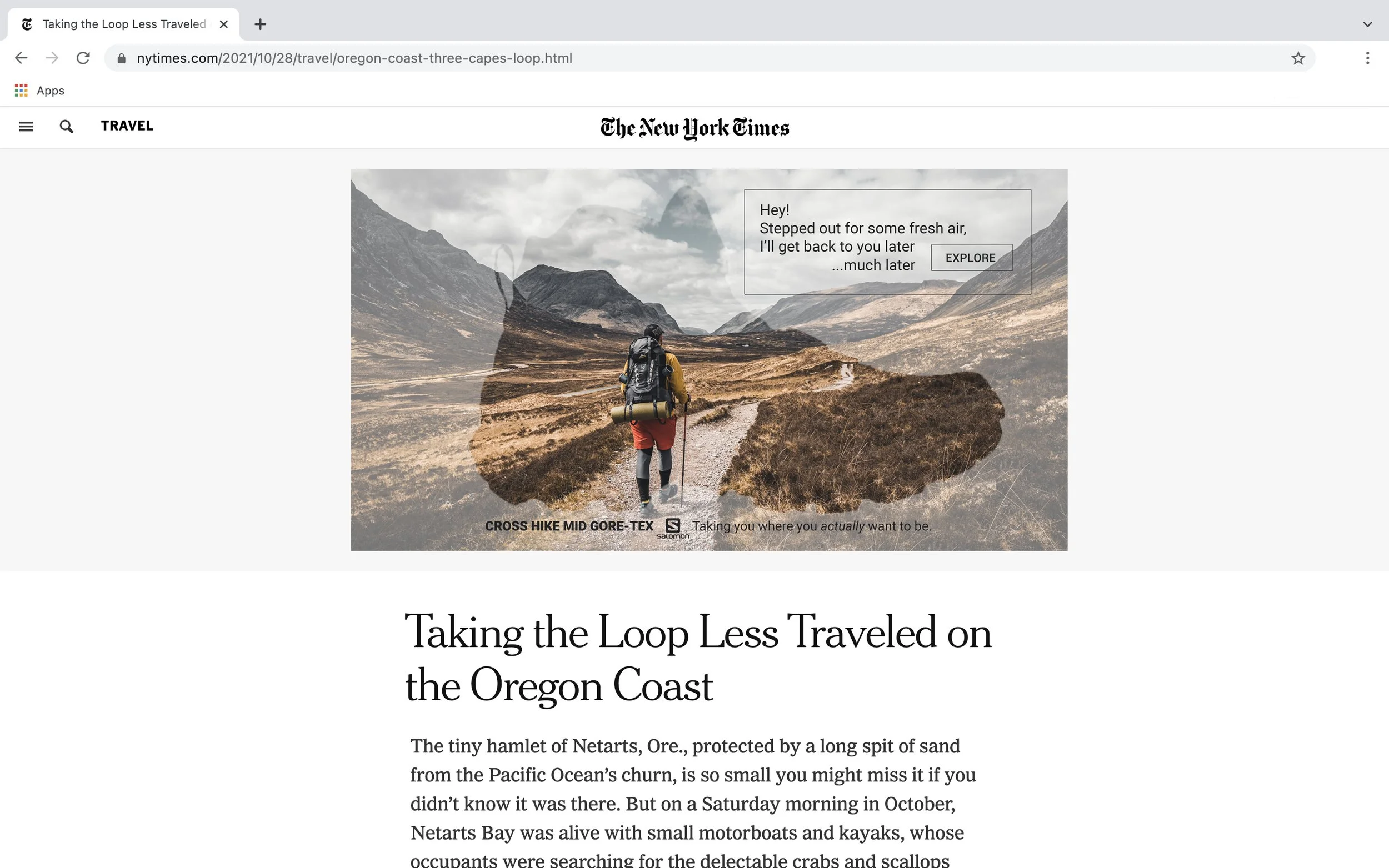Open the NYT hamburger sections menu
Image resolution: width=1389 pixels, height=868 pixels.
tap(26, 126)
